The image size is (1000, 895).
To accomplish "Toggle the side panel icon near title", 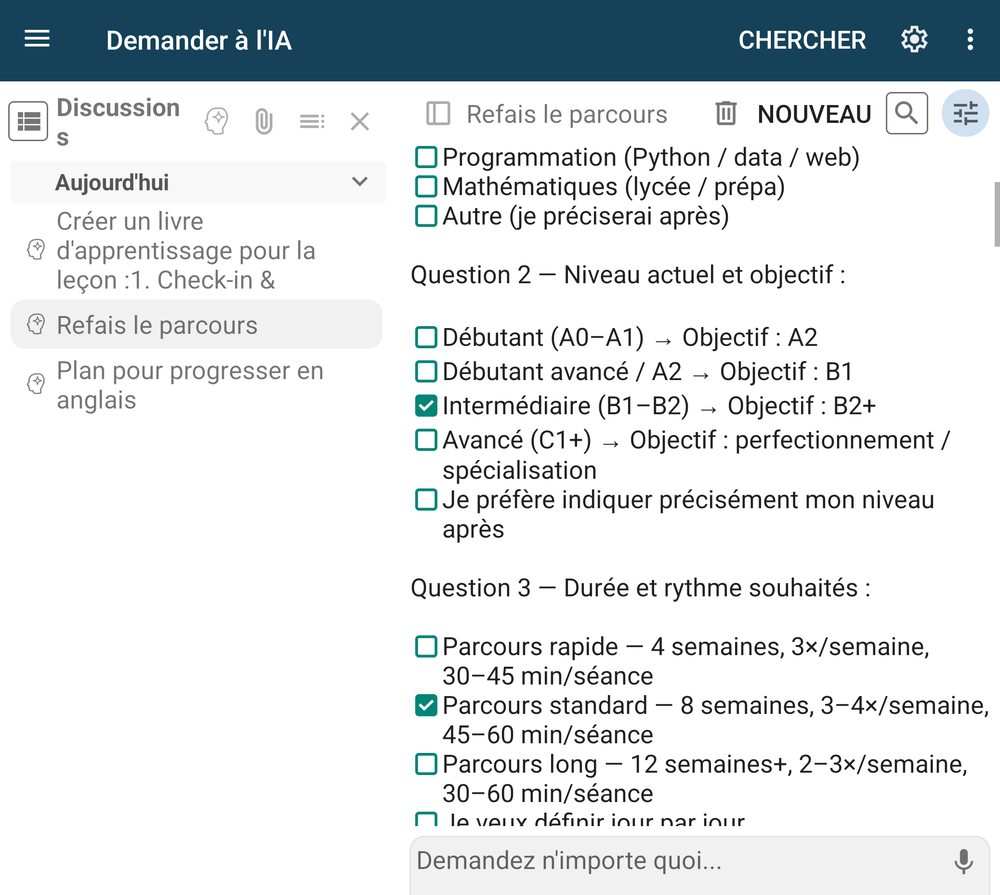I will [x=438, y=114].
